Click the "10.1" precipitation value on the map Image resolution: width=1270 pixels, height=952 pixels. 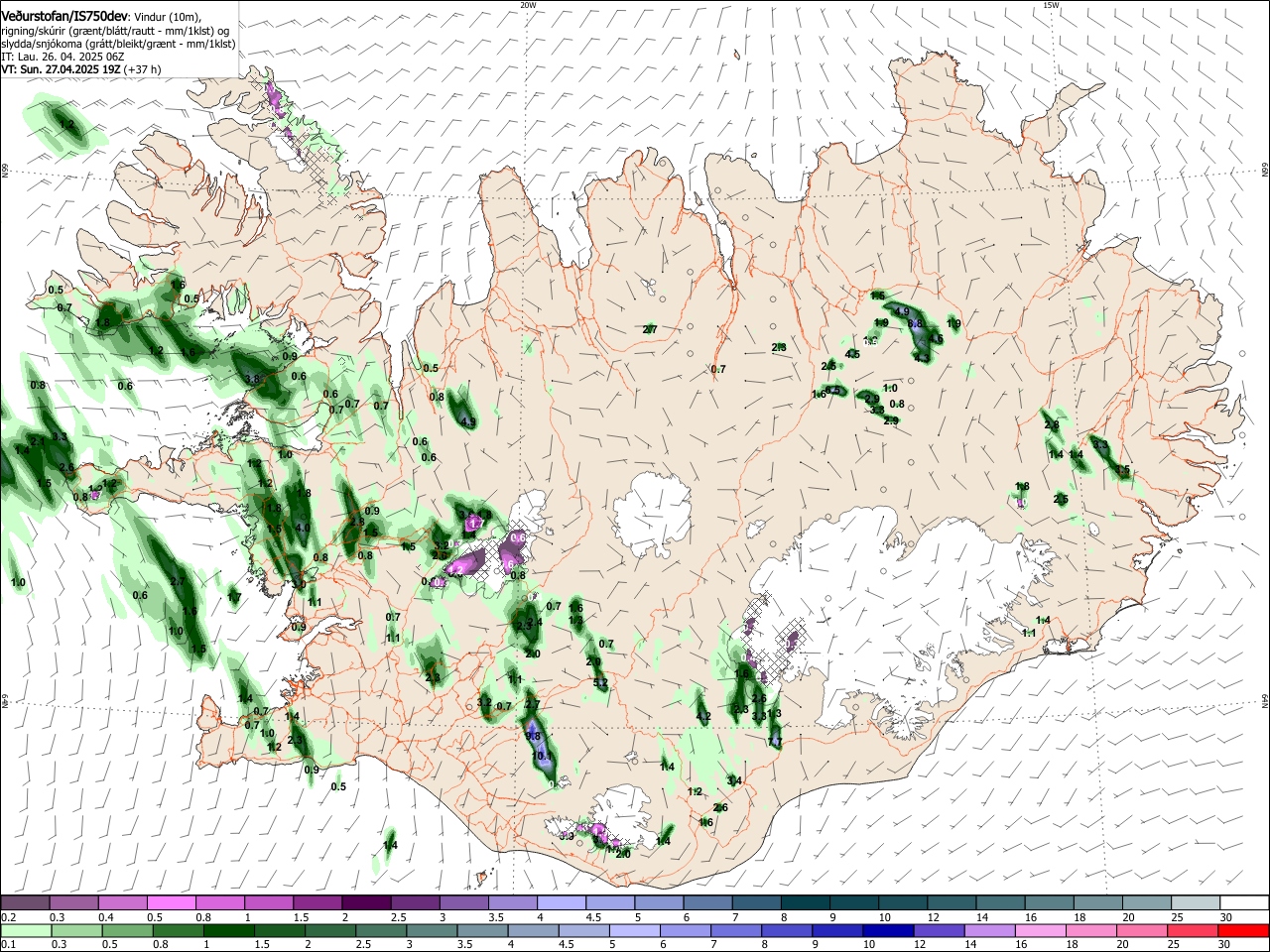coord(543,756)
